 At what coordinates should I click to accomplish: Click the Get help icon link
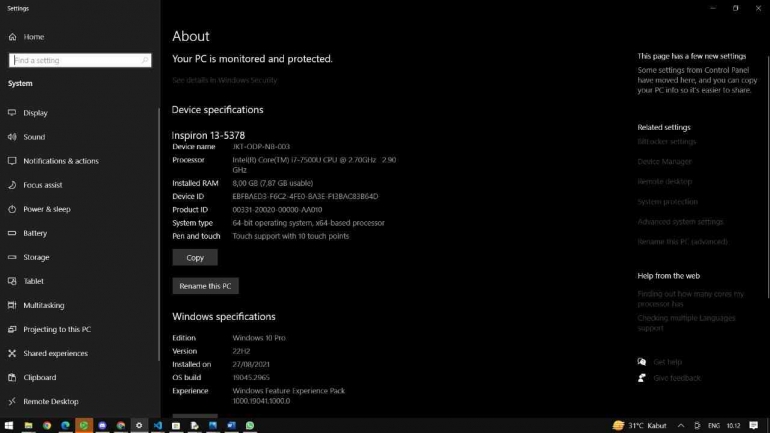tap(642, 362)
